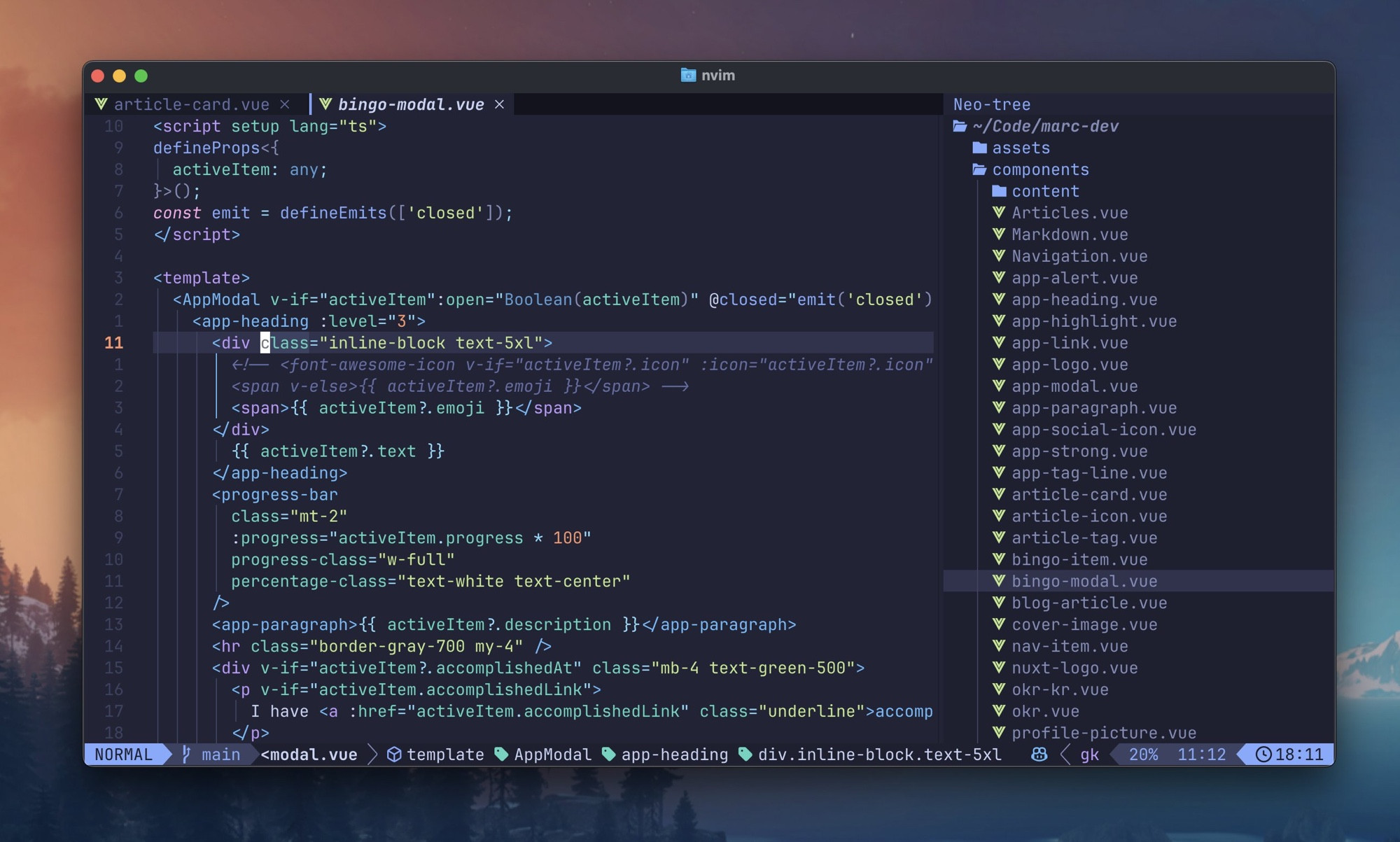
Task: Click the AppModal breadcrumb
Action: coord(552,755)
